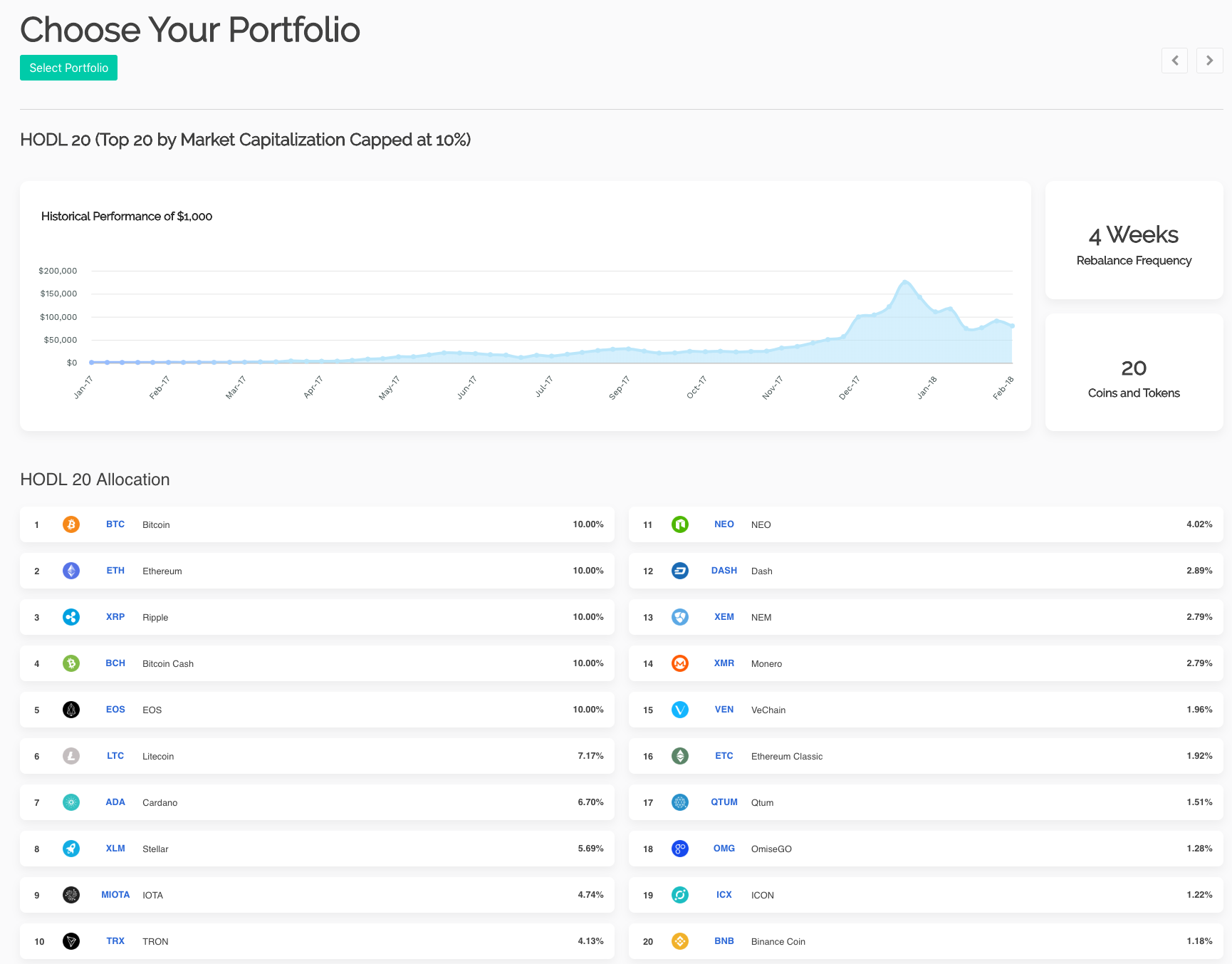Open the OMG ticker link
This screenshot has height=964, width=1232.
(724, 849)
